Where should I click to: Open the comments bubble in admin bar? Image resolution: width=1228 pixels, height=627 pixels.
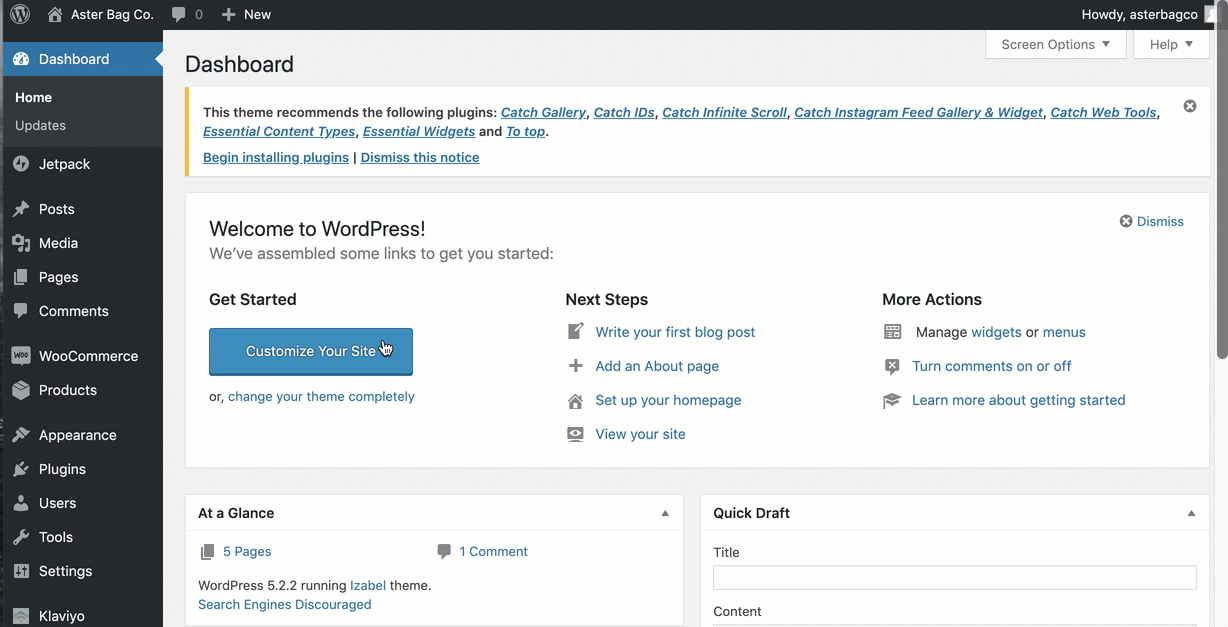point(186,14)
